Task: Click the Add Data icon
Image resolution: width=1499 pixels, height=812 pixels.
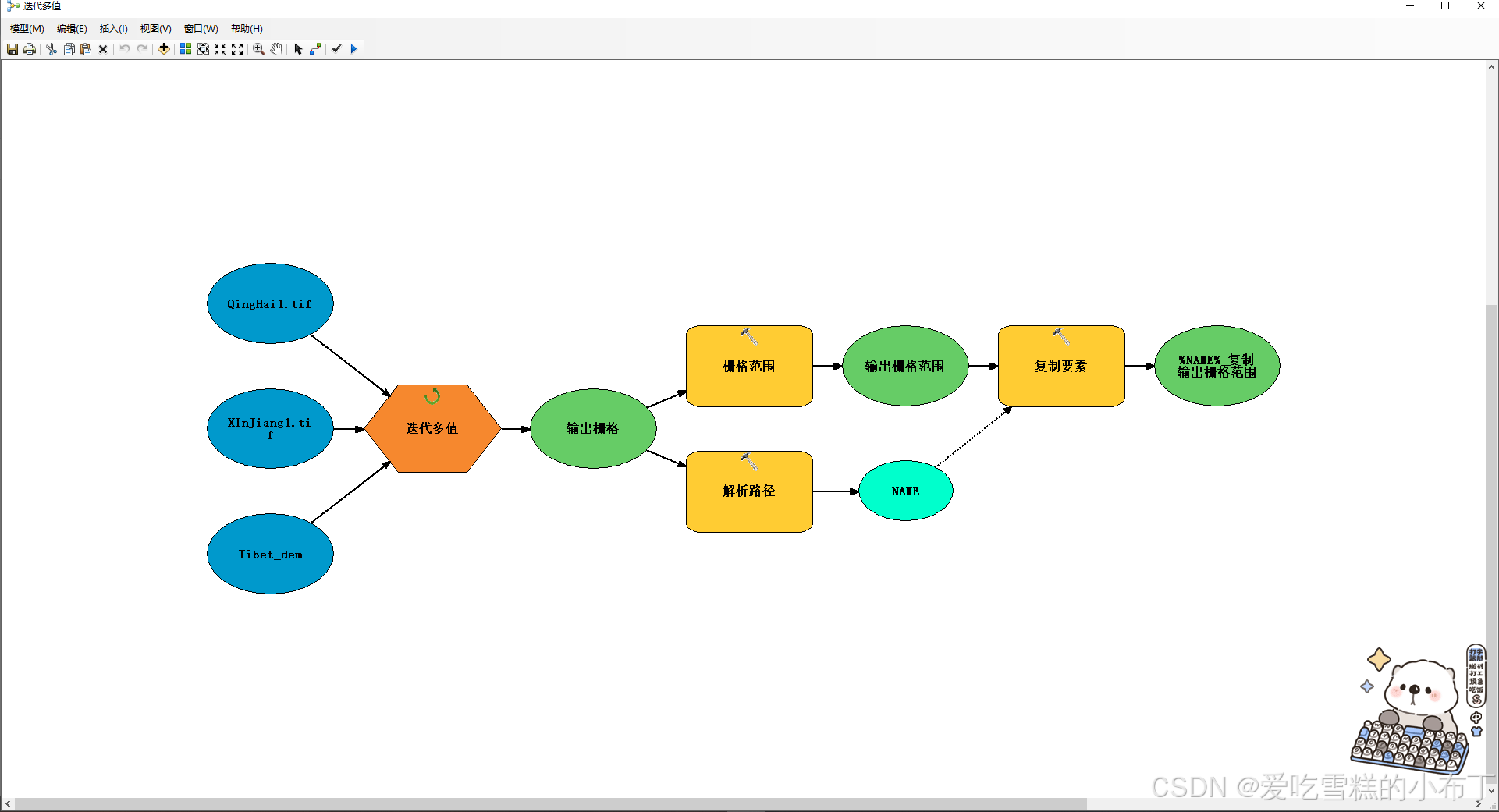Action: pyautogui.click(x=164, y=49)
